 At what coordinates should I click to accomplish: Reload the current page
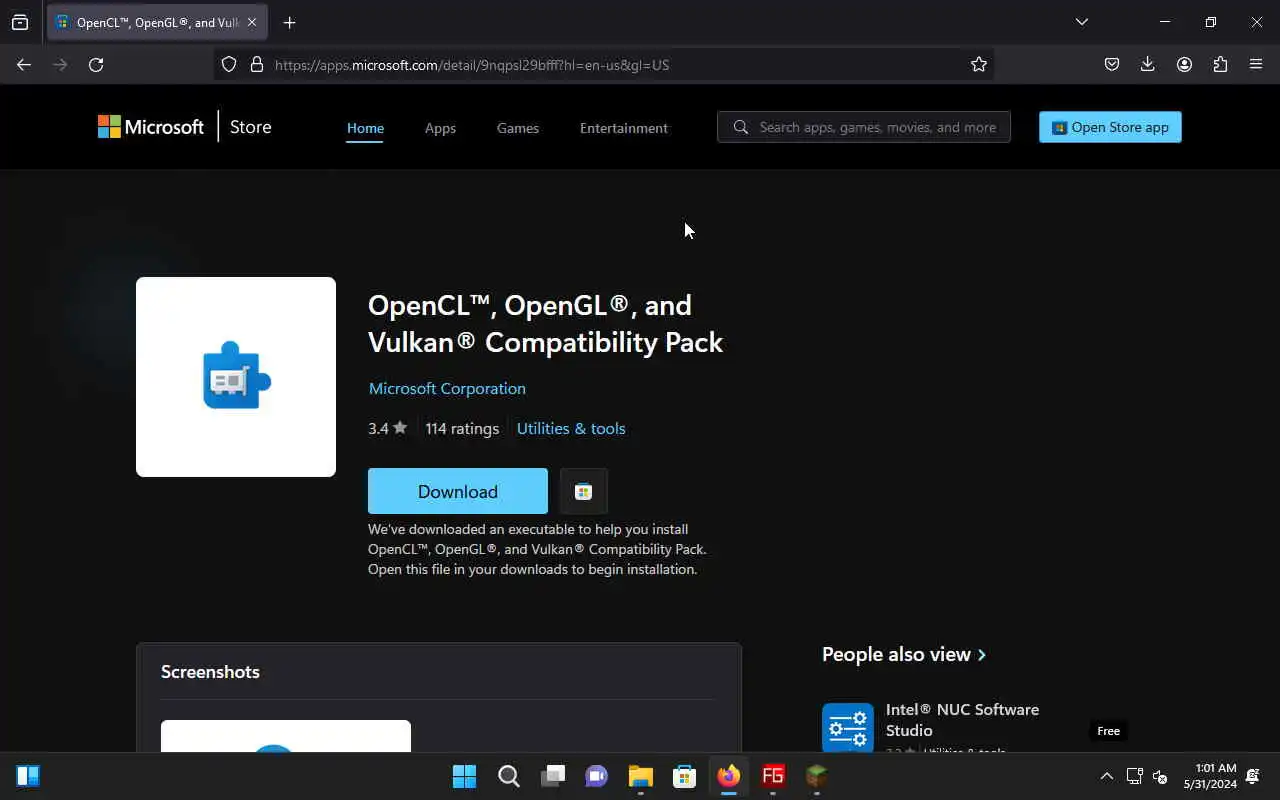point(96,64)
